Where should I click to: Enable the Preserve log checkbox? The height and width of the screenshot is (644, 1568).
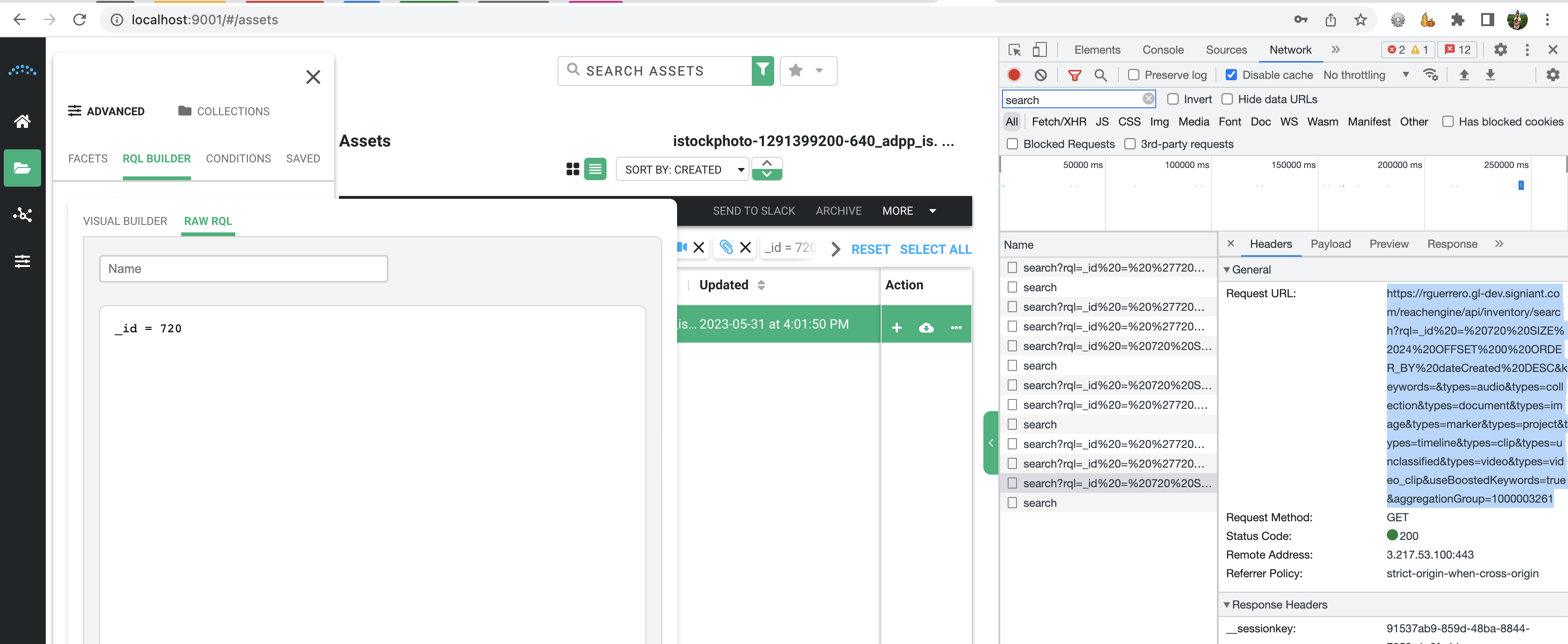coord(1133,75)
